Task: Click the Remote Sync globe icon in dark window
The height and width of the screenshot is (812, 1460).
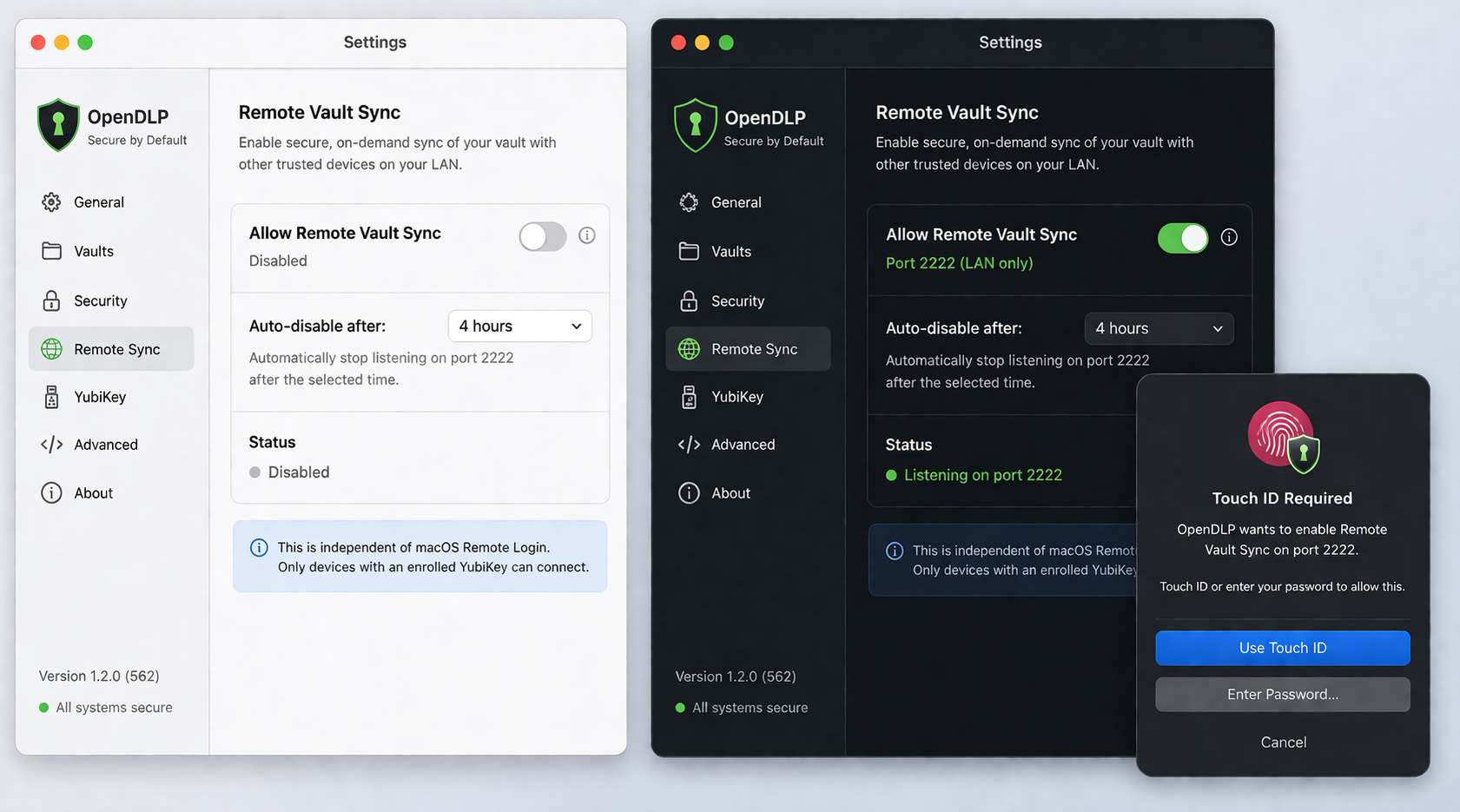Action: click(689, 349)
